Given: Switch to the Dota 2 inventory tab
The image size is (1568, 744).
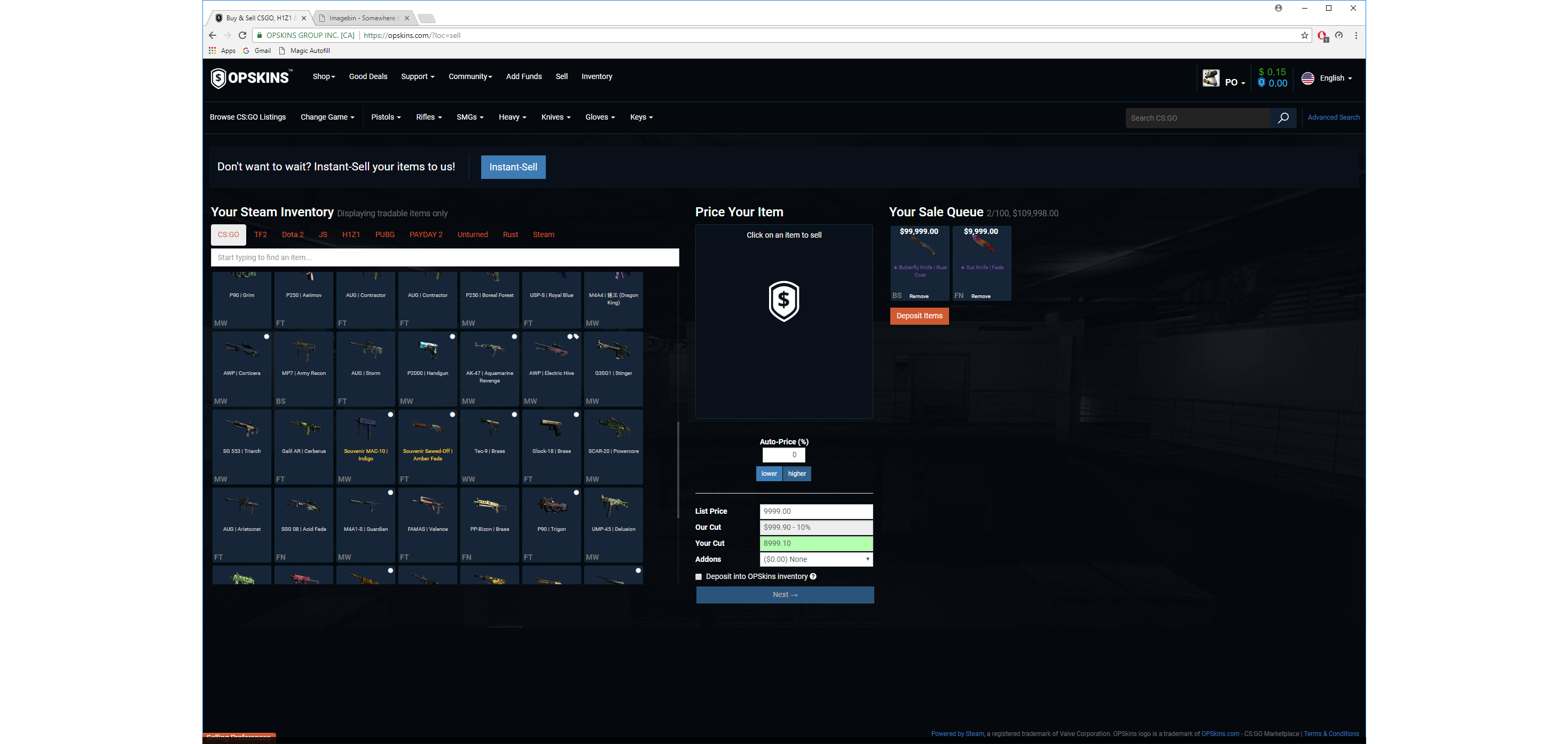Looking at the screenshot, I should pyautogui.click(x=293, y=235).
